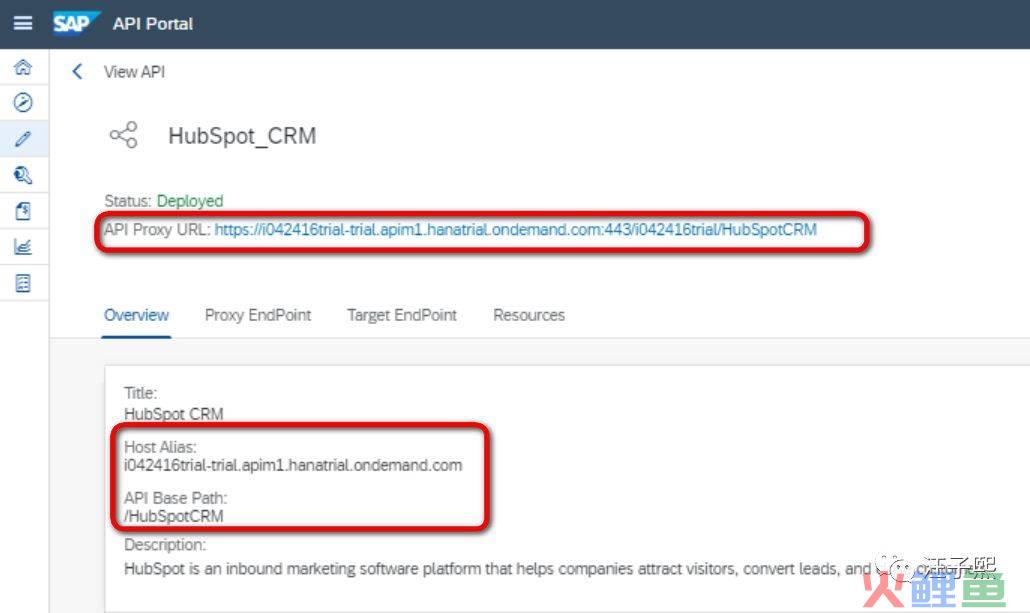Open the Test magnifier icon in sidebar
Image resolution: width=1030 pixels, height=613 pixels.
point(23,176)
